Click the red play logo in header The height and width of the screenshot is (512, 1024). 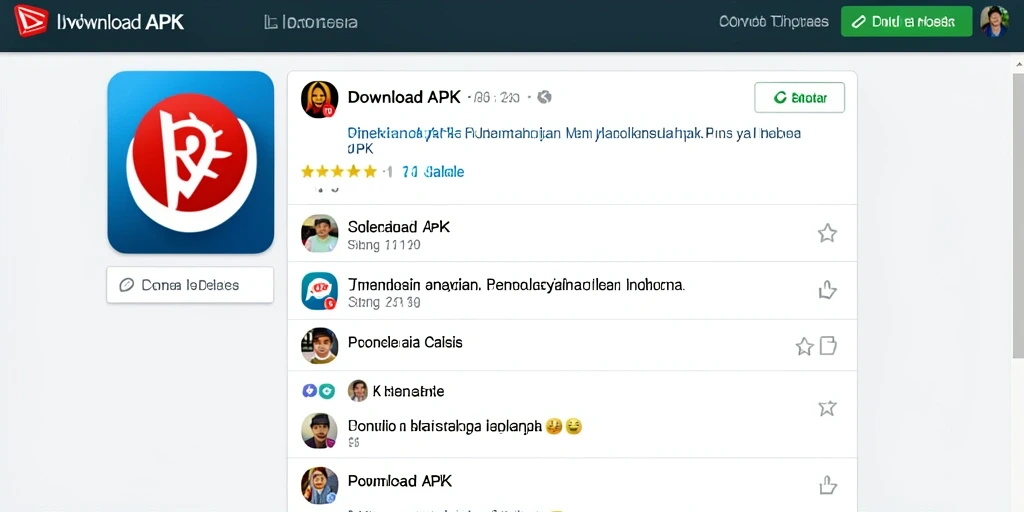[x=31, y=21]
